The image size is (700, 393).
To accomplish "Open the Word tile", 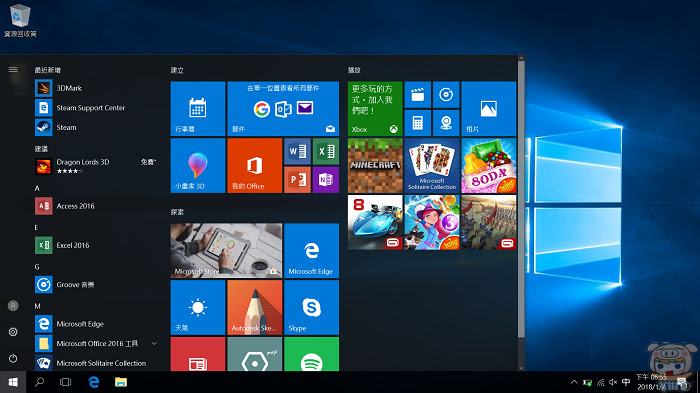I will pos(297,151).
